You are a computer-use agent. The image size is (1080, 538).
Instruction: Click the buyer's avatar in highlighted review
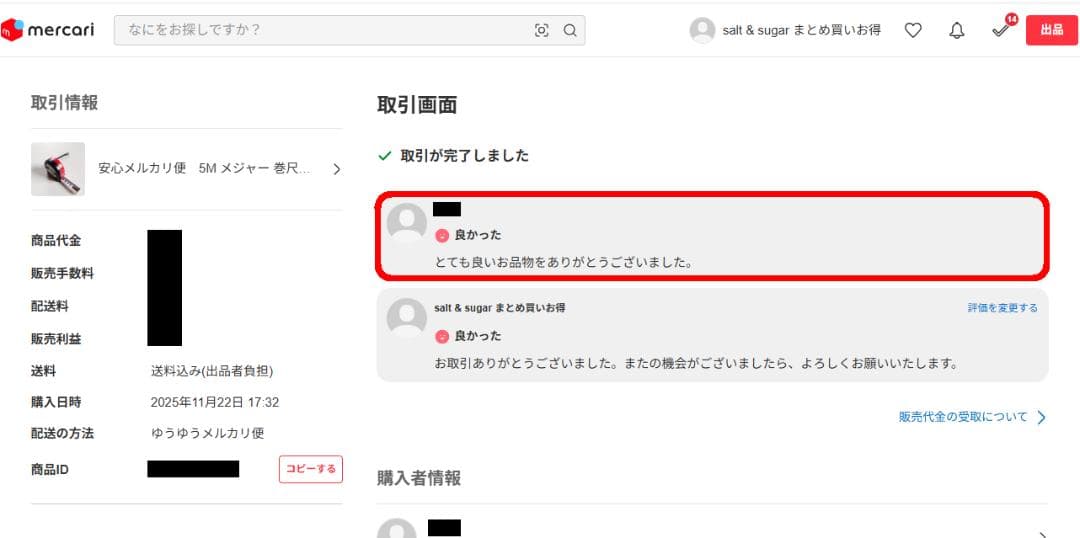tap(406, 222)
